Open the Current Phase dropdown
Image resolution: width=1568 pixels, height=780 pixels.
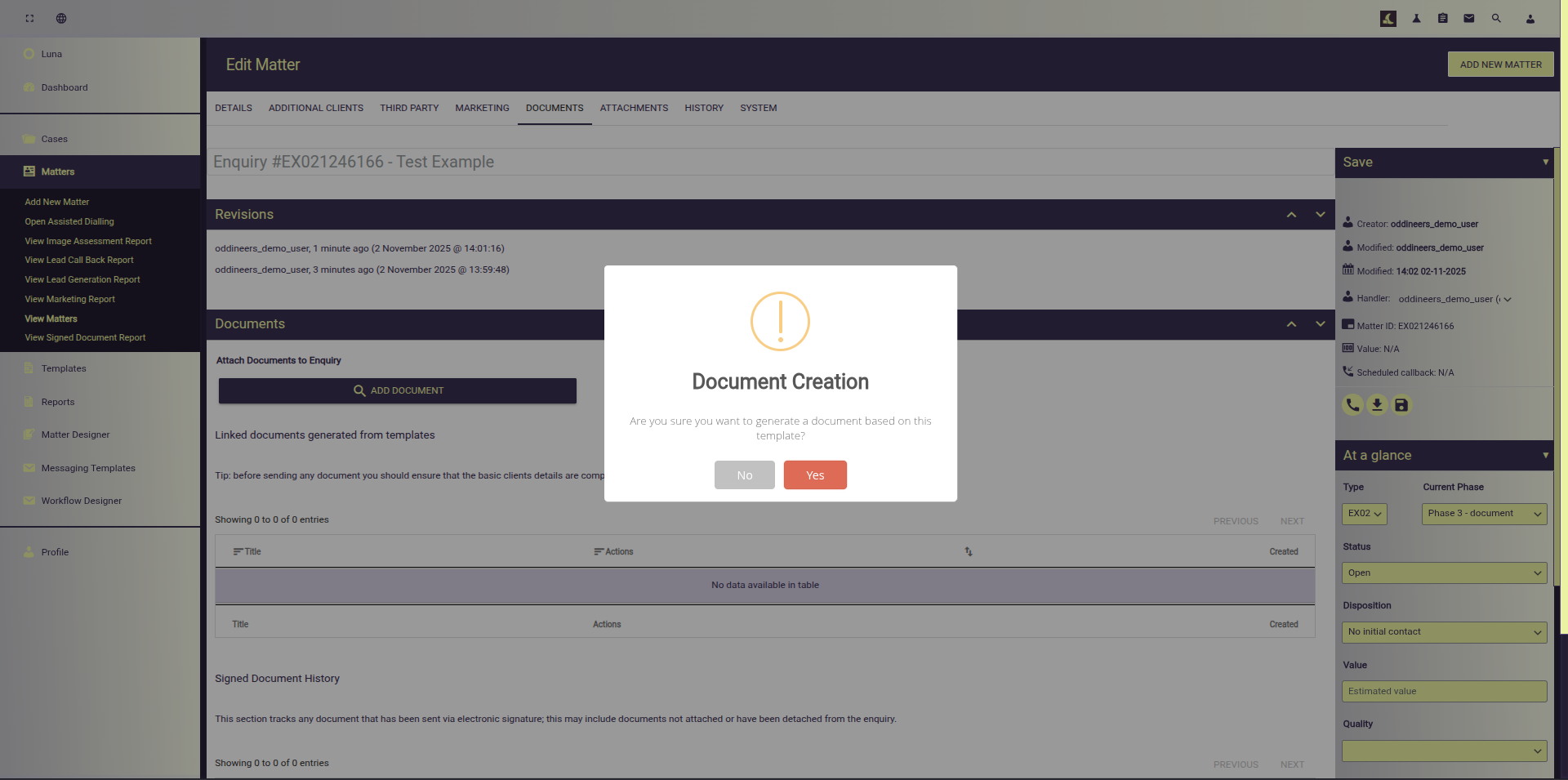pyautogui.click(x=1484, y=514)
